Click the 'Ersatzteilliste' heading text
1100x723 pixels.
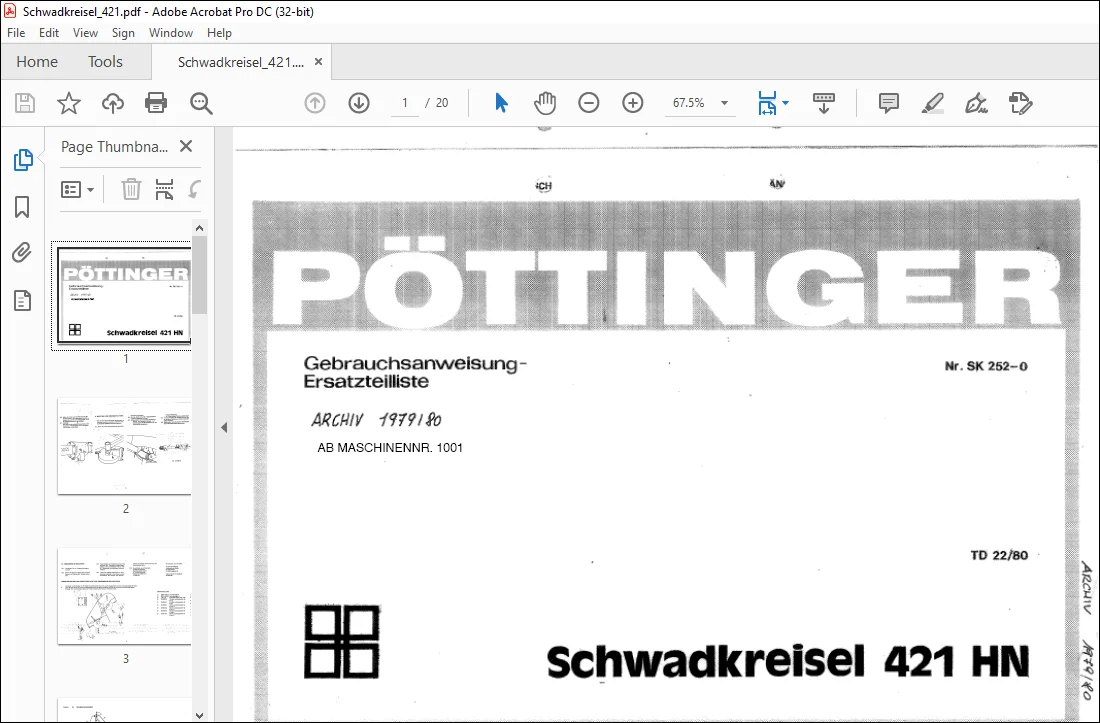[x=365, y=381]
